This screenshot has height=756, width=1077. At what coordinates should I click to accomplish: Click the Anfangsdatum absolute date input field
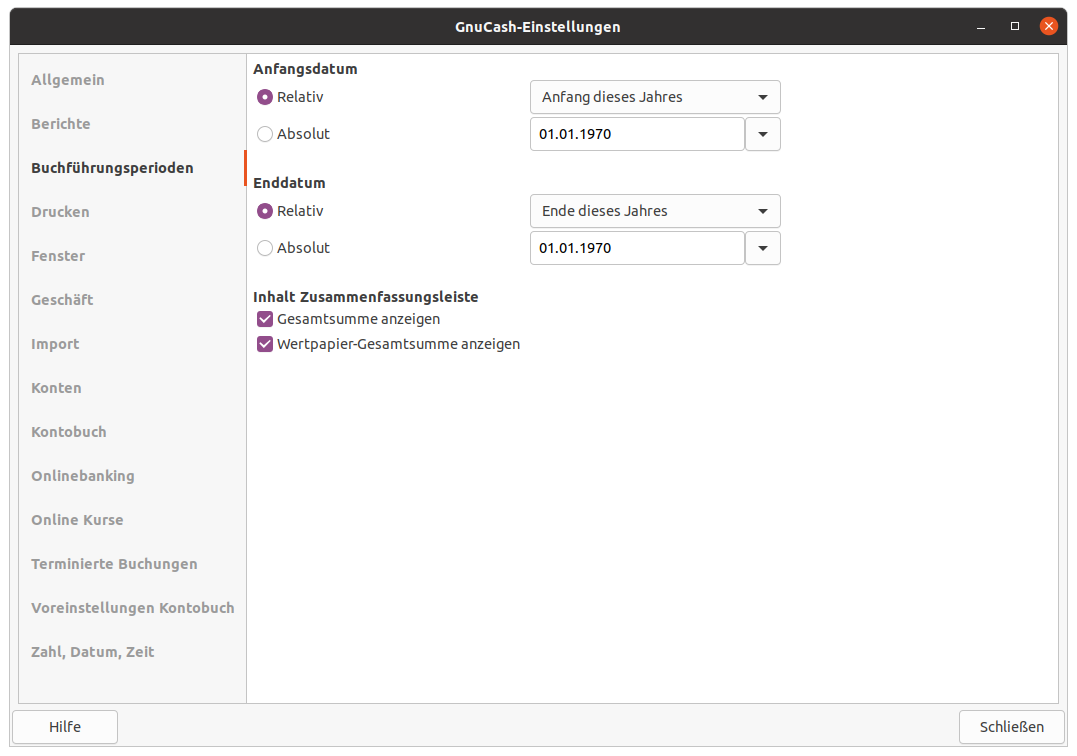[636, 134]
